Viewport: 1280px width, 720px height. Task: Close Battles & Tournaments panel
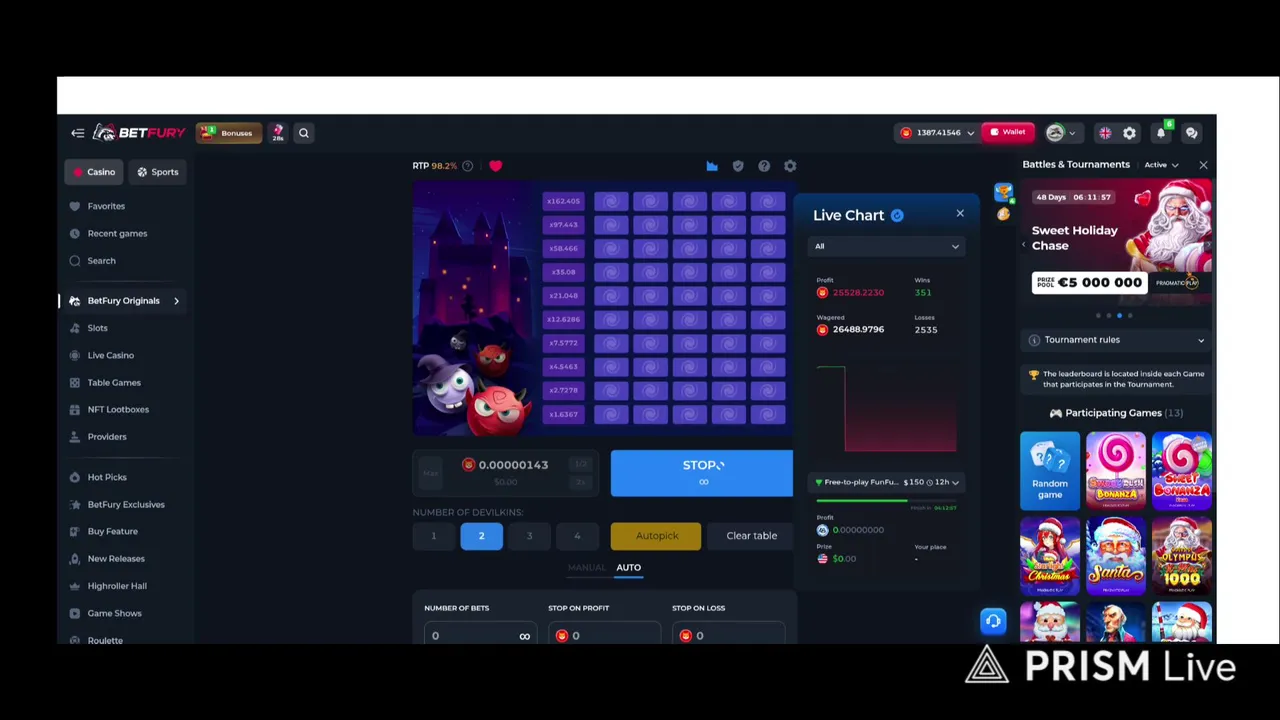(x=1203, y=165)
